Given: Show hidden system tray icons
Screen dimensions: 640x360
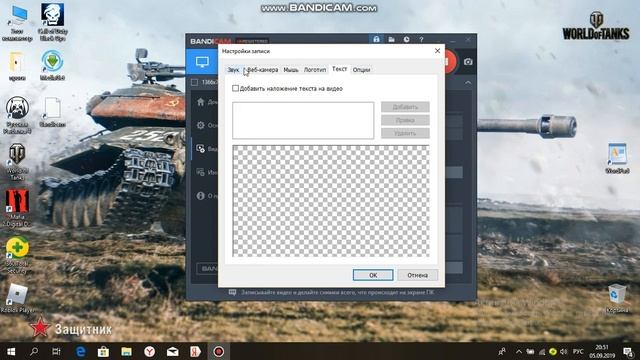Looking at the screenshot, I should [518, 351].
